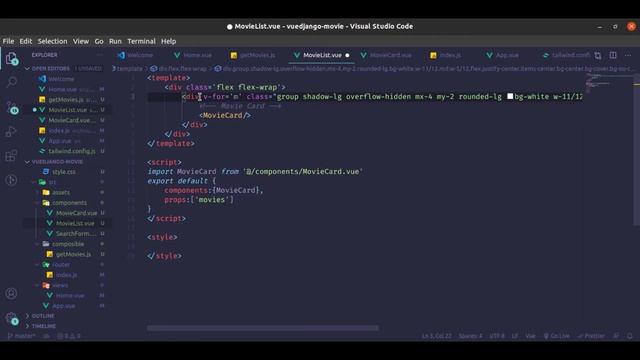Open the Explorer view in activity bar

tap(11, 59)
